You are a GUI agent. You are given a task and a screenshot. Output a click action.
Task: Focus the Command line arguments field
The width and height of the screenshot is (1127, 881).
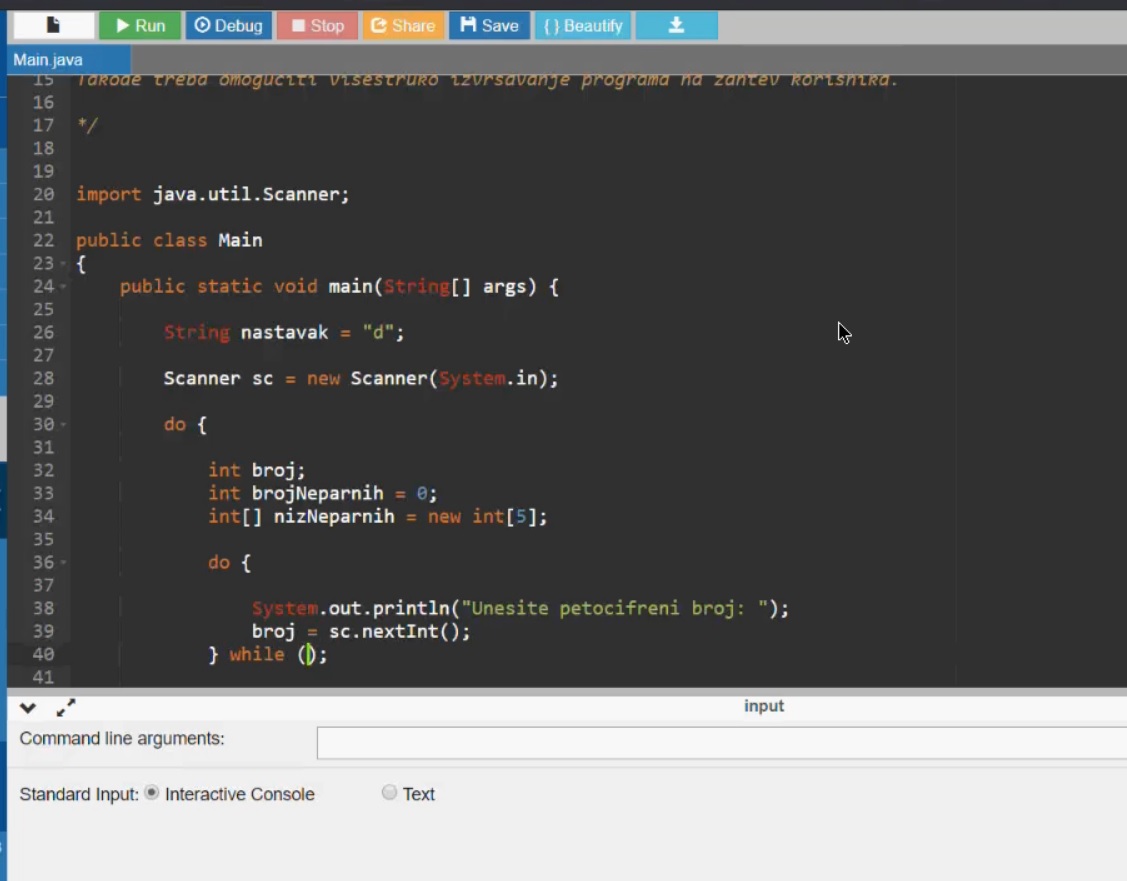[x=722, y=742]
